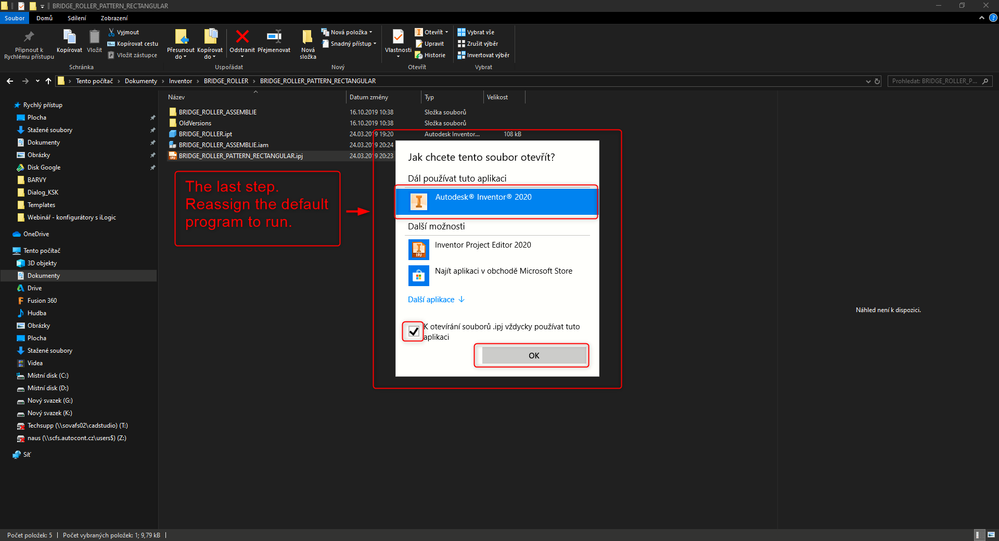Select Tento počítač in navigation pane

coord(41,250)
